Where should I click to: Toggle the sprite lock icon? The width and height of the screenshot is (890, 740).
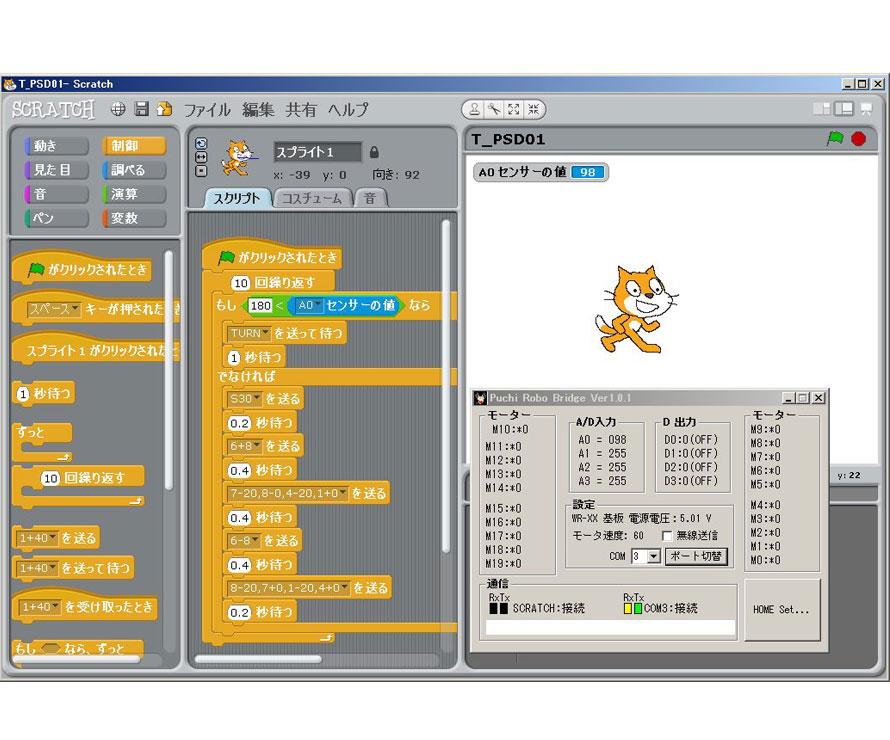374,152
